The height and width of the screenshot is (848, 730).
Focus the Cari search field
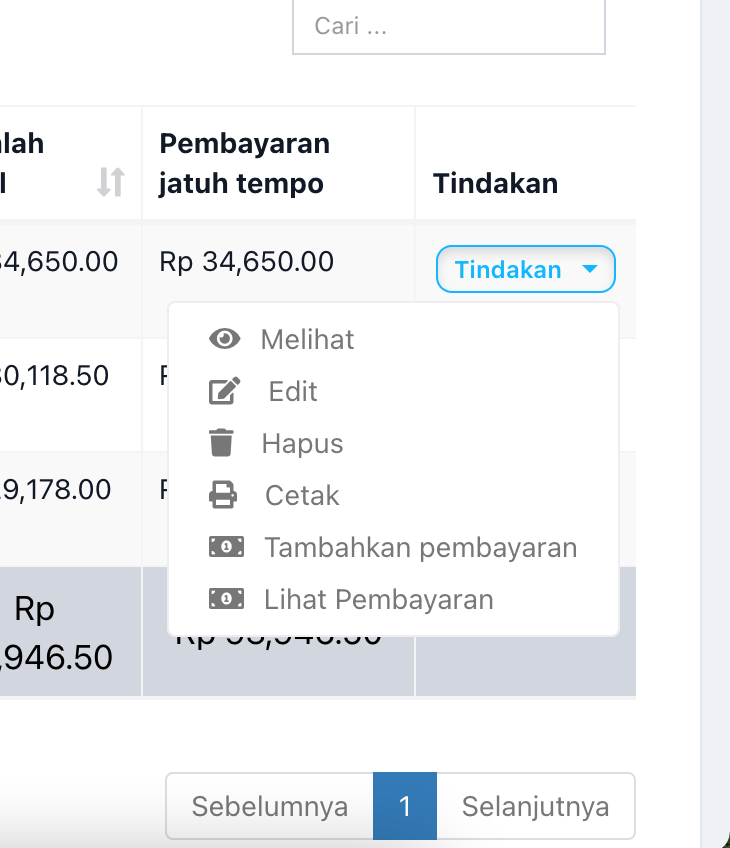point(448,26)
